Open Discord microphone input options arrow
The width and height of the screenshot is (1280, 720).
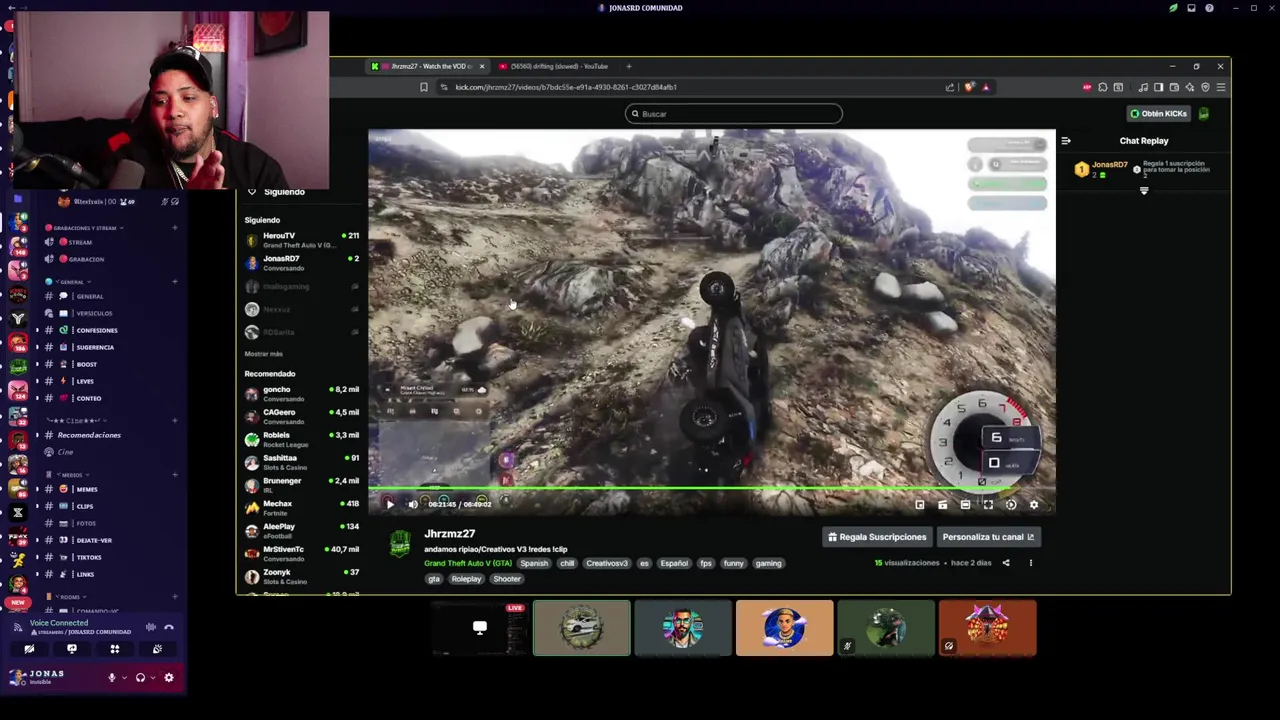pos(124,678)
